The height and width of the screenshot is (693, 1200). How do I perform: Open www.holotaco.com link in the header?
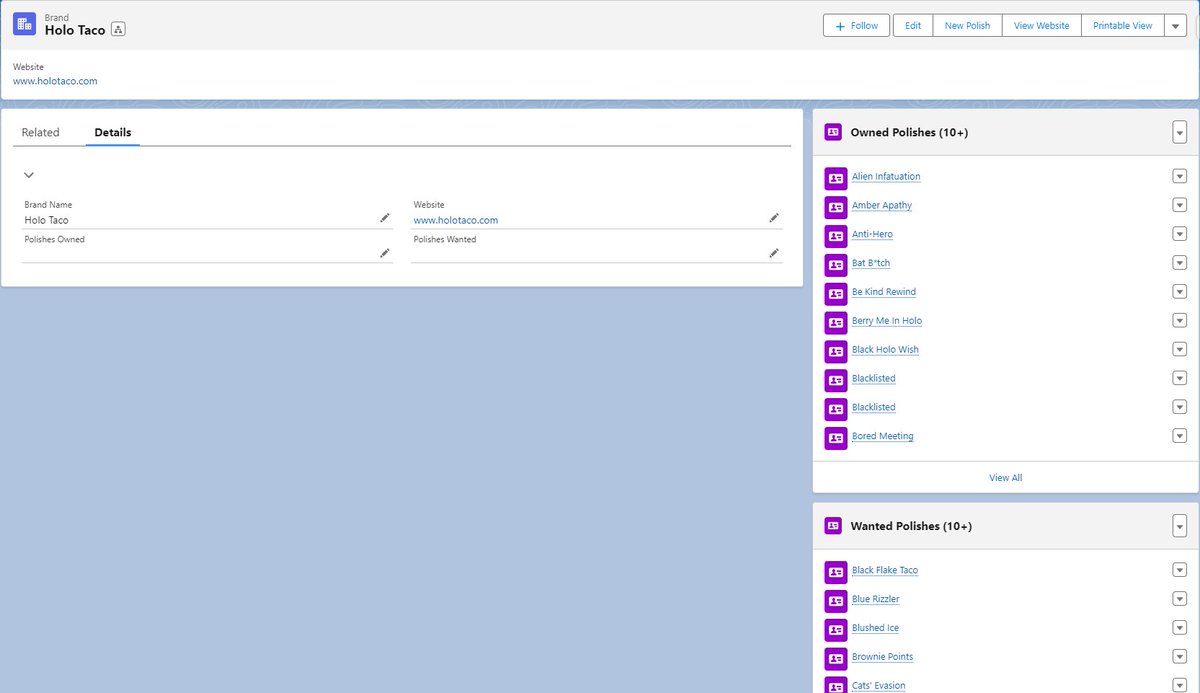tap(55, 81)
